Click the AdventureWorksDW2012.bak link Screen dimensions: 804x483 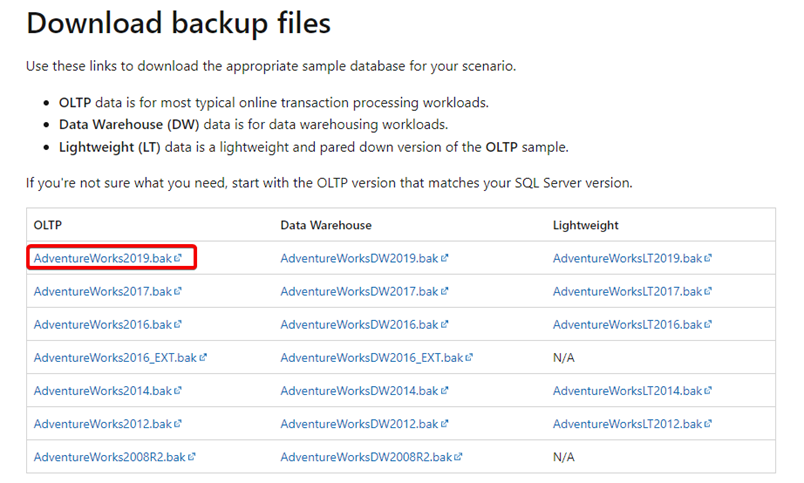click(359, 424)
